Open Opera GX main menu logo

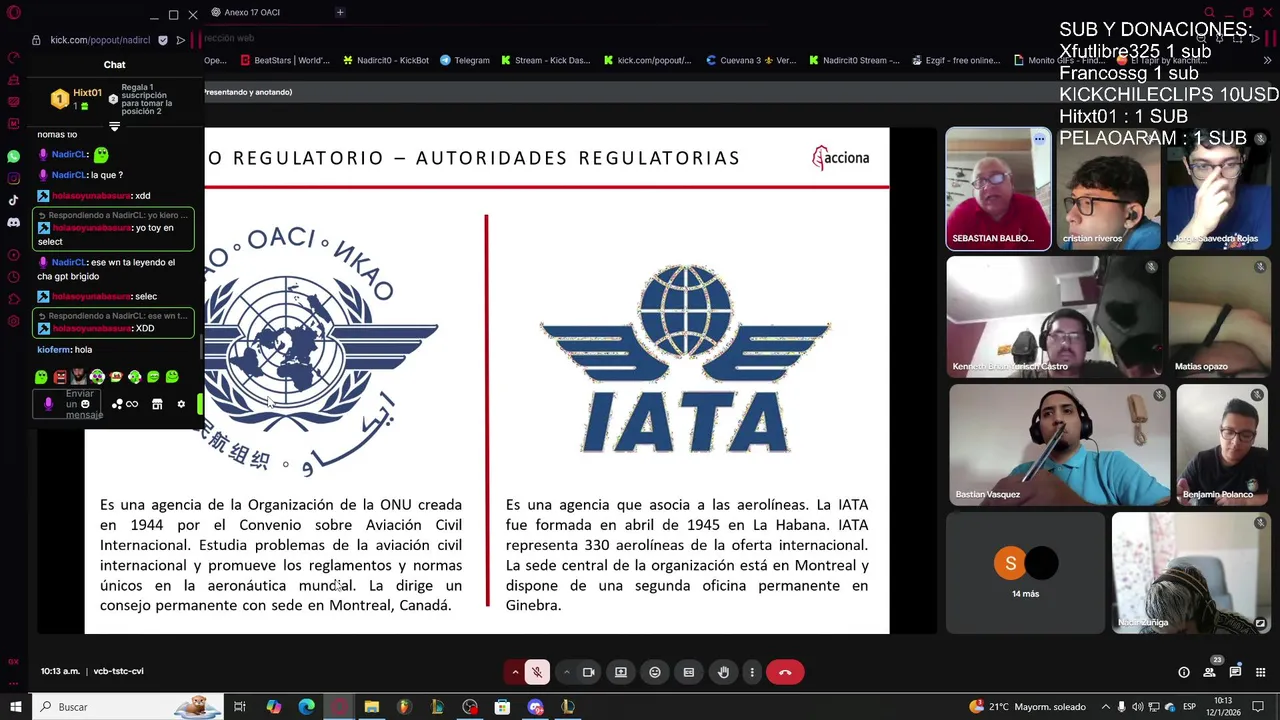13,13
